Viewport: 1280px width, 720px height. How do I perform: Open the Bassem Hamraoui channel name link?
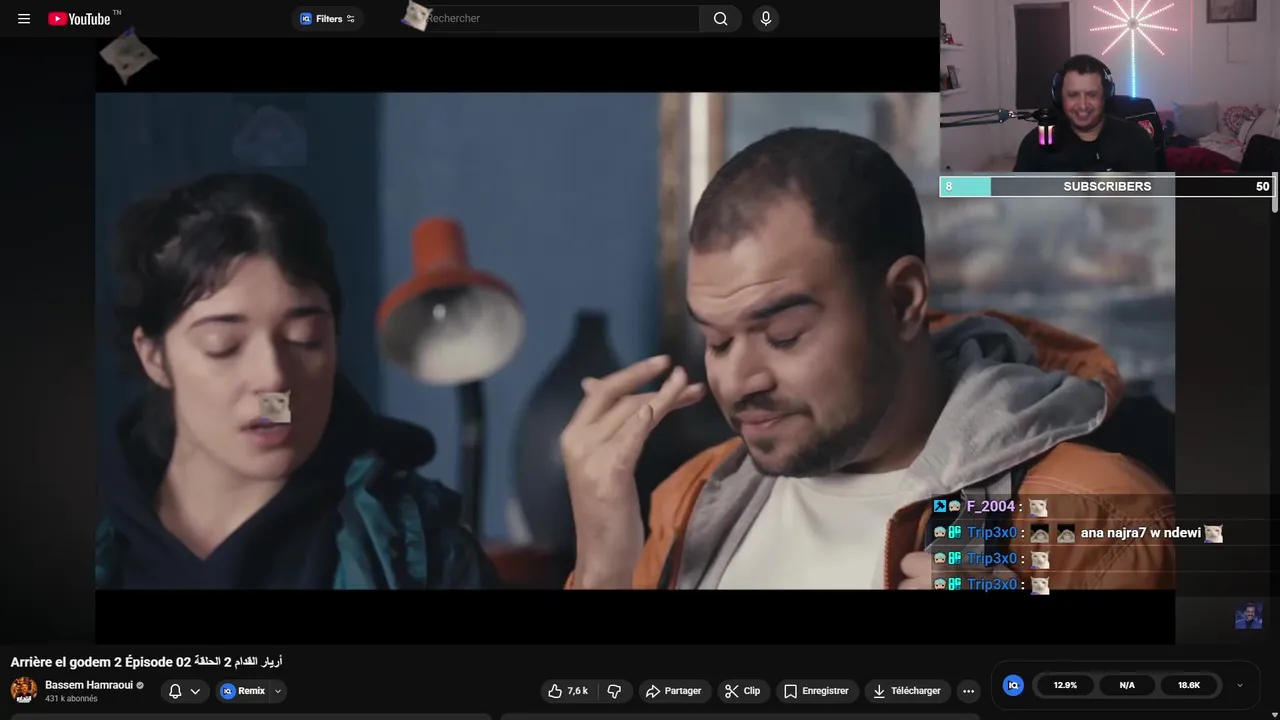[89, 685]
